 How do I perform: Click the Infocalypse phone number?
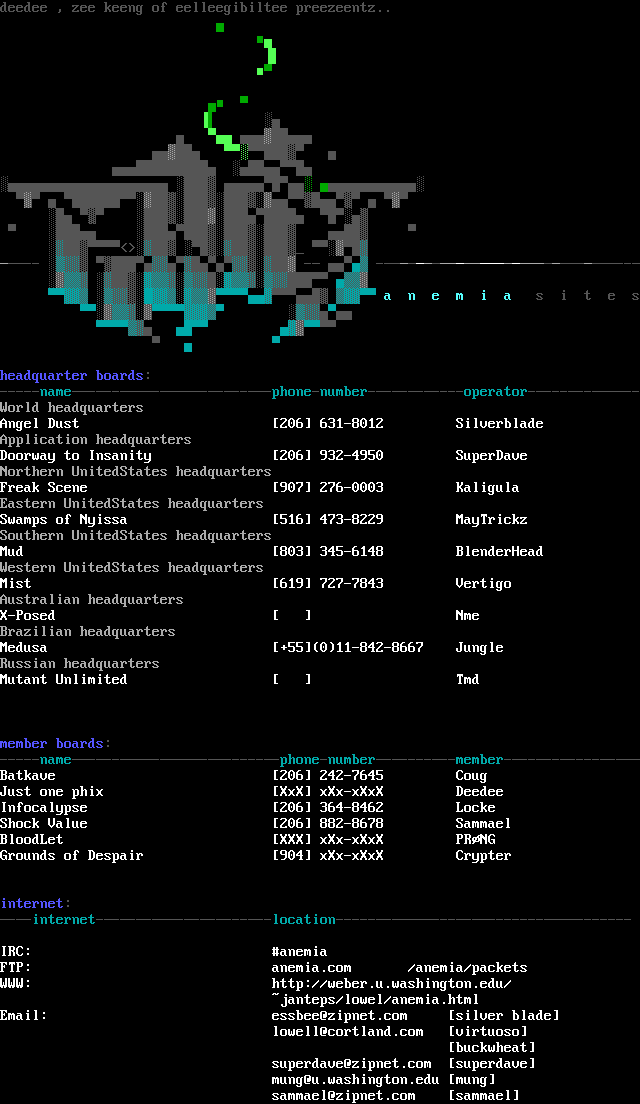point(327,808)
